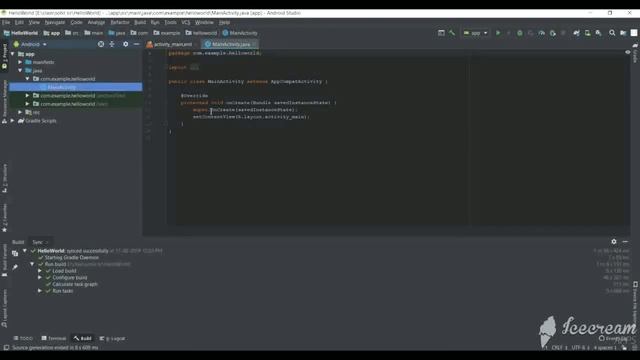Open Build panel gear settings

tap(614, 242)
